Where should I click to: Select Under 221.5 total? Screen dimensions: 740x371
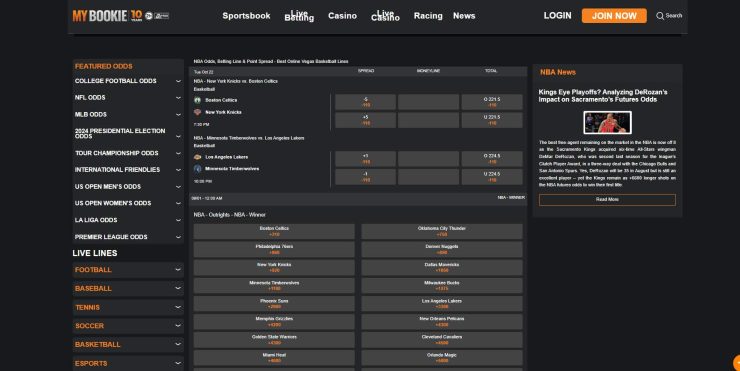click(492, 120)
